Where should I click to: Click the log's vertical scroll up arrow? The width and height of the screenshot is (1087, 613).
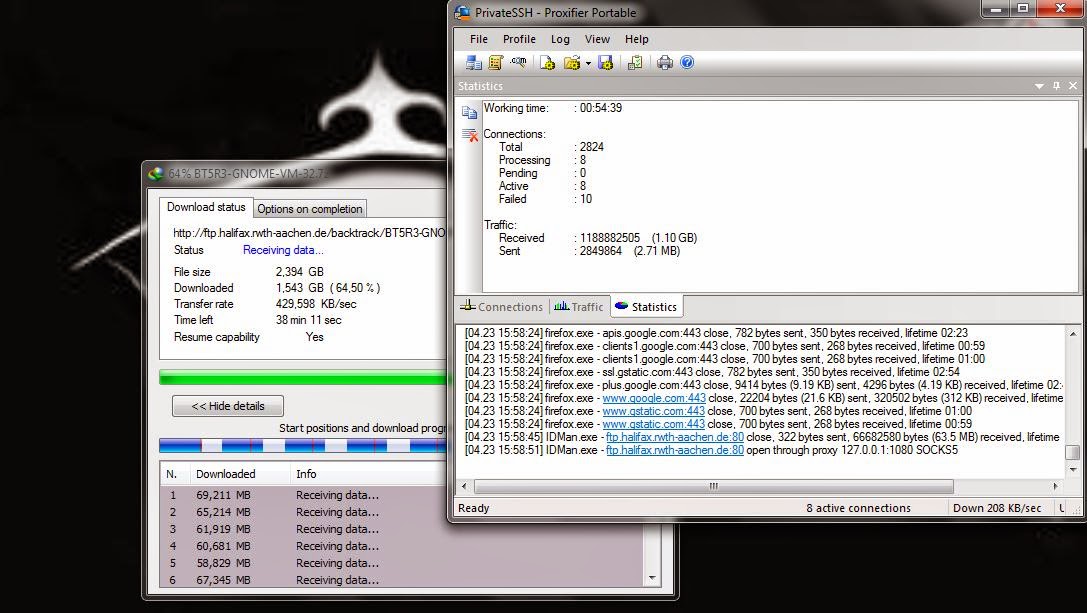1072,334
